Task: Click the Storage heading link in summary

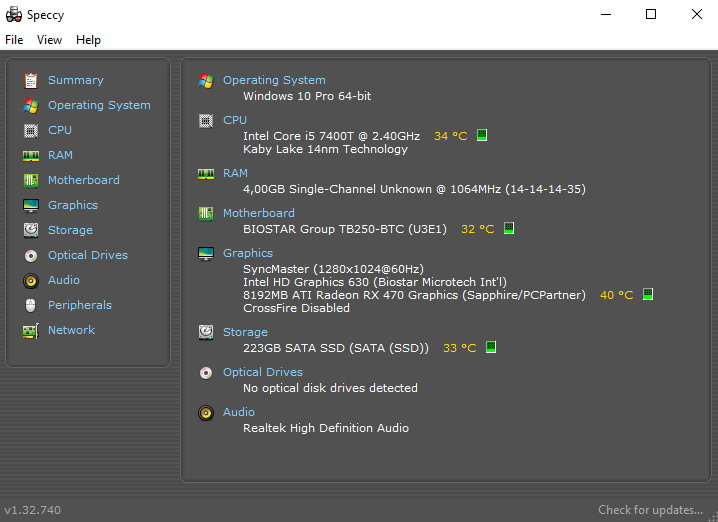Action: (245, 332)
